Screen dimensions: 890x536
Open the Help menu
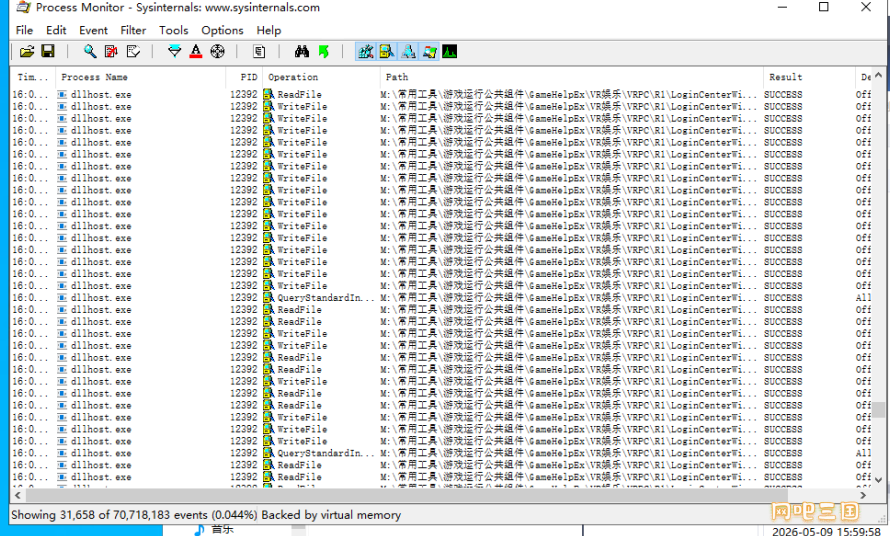[268, 30]
